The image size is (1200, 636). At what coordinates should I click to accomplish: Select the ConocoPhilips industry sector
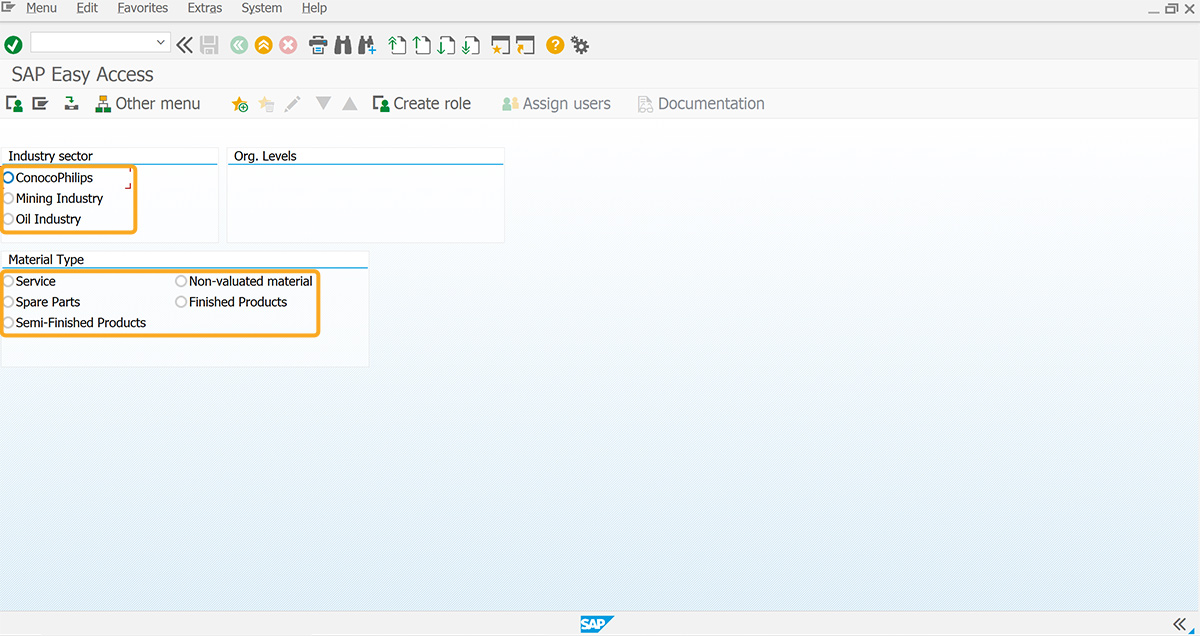point(9,177)
